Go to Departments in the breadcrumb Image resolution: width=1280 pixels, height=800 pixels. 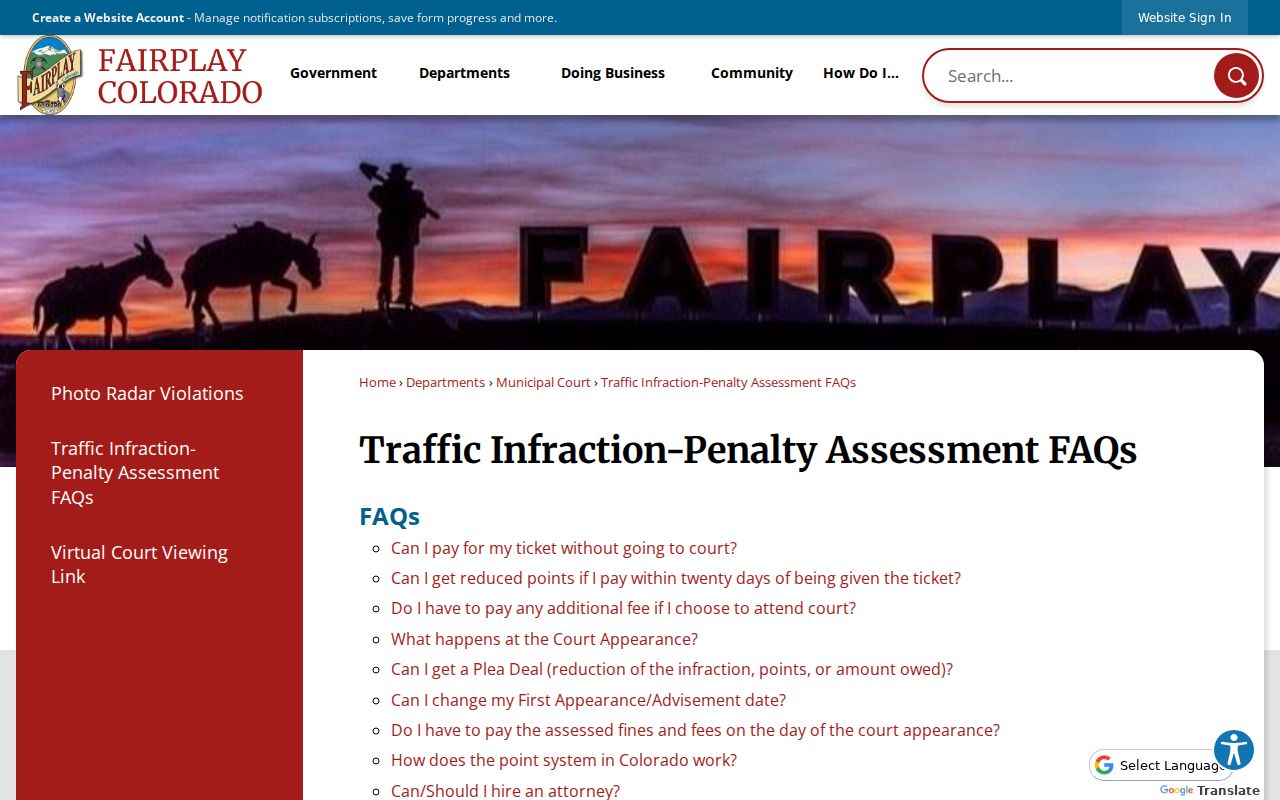(x=445, y=382)
